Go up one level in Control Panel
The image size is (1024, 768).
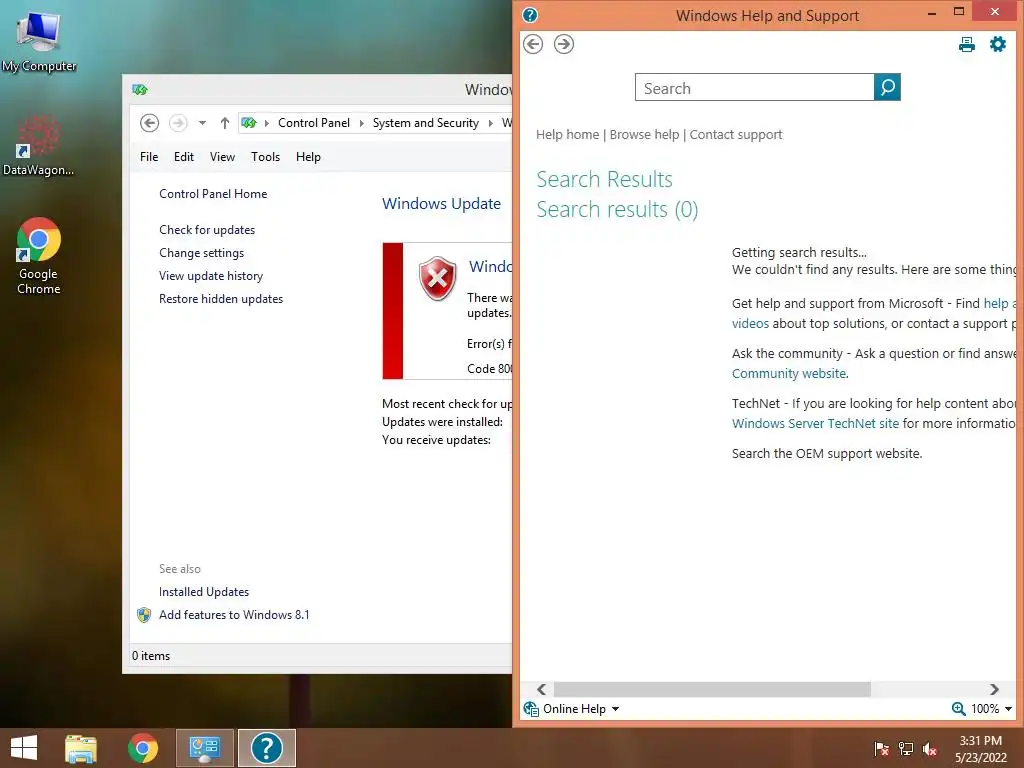pos(225,123)
